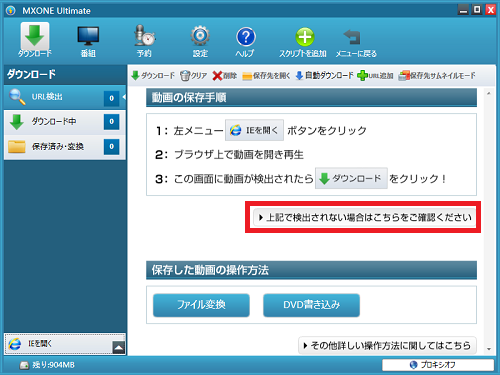Click step 2 text ブラウザ上で動画を開き再生
The width and height of the screenshot is (500, 375).
click(239, 155)
